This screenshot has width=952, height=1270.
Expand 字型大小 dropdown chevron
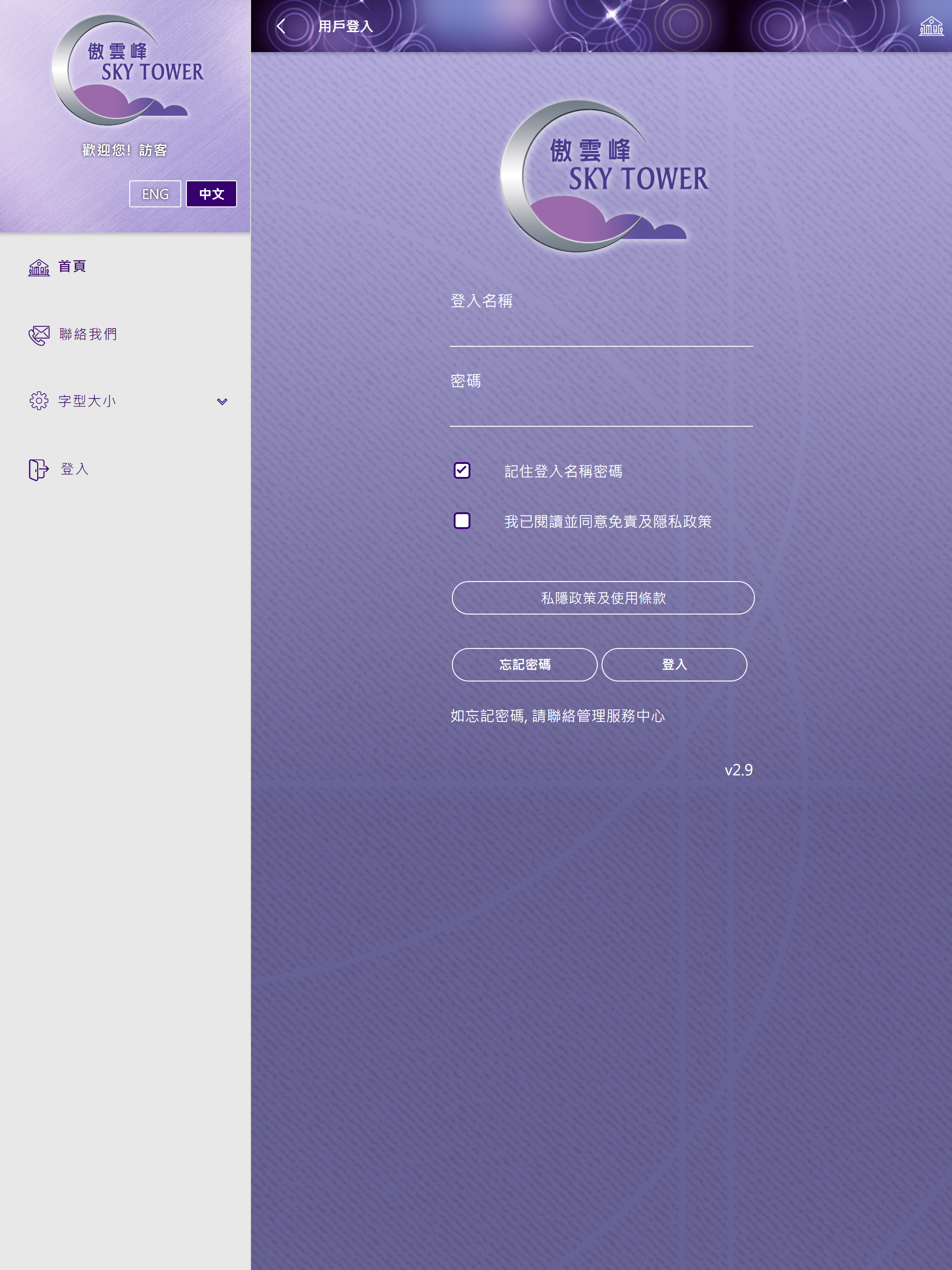222,401
